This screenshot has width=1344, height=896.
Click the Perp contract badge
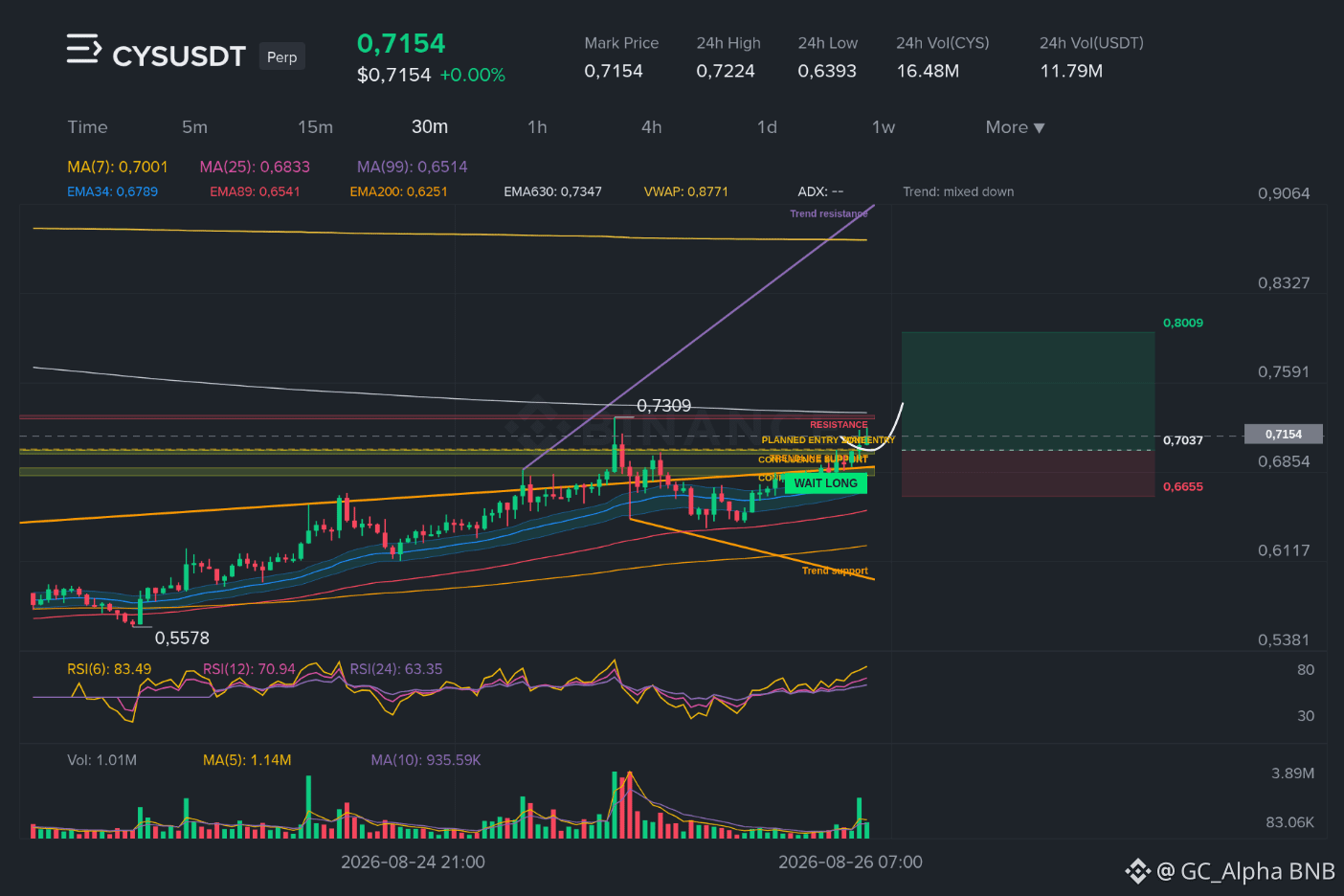click(281, 56)
